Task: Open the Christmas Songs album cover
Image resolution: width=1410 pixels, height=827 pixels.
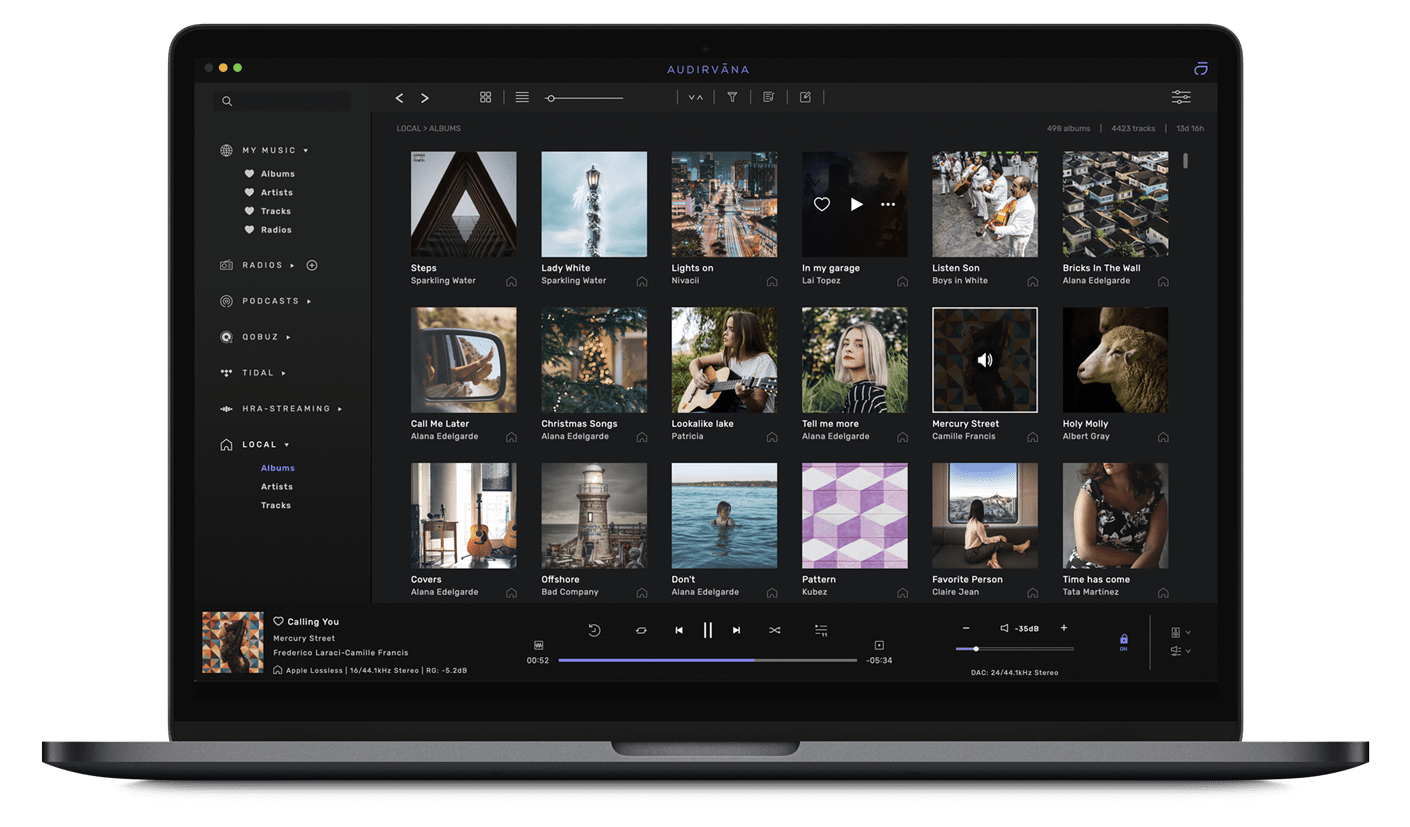Action: point(594,360)
